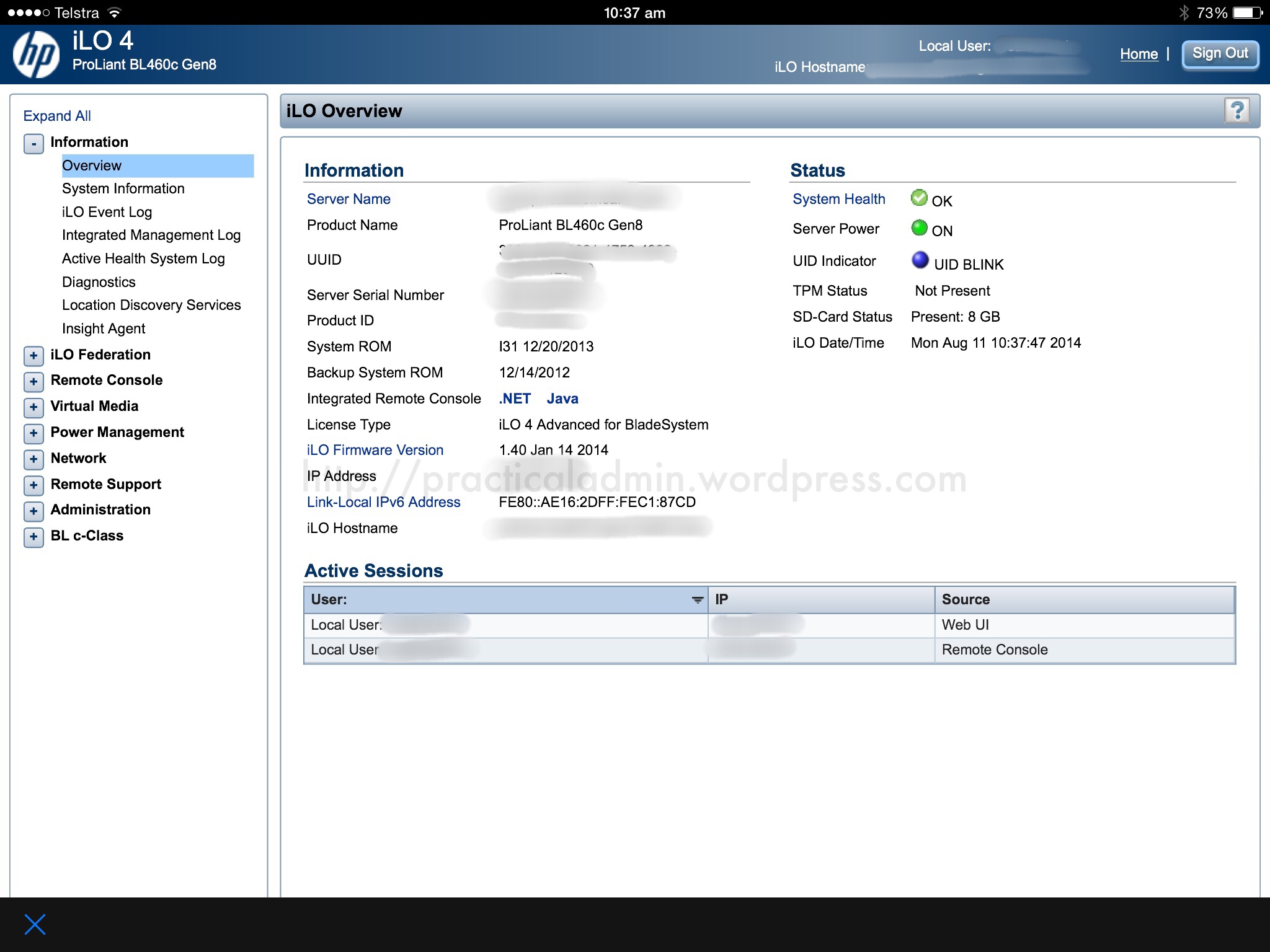The height and width of the screenshot is (952, 1270).
Task: Expand the iLO Federation section
Action: click(x=33, y=356)
